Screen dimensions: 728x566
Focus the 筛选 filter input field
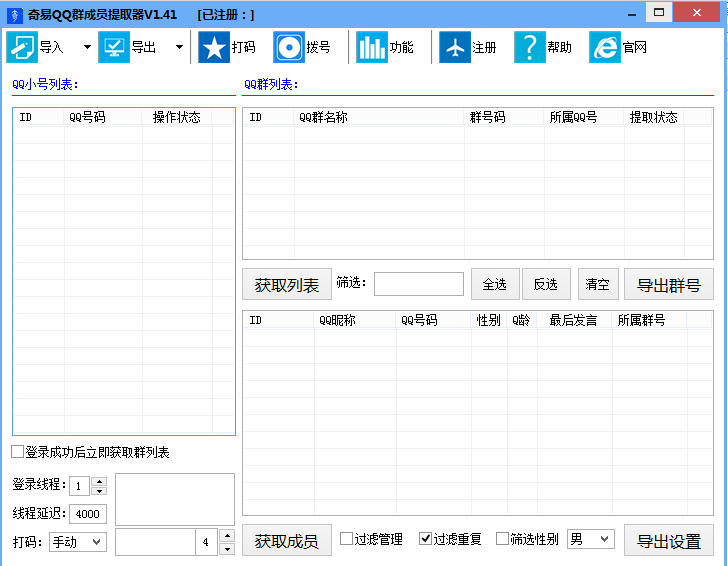coord(419,284)
